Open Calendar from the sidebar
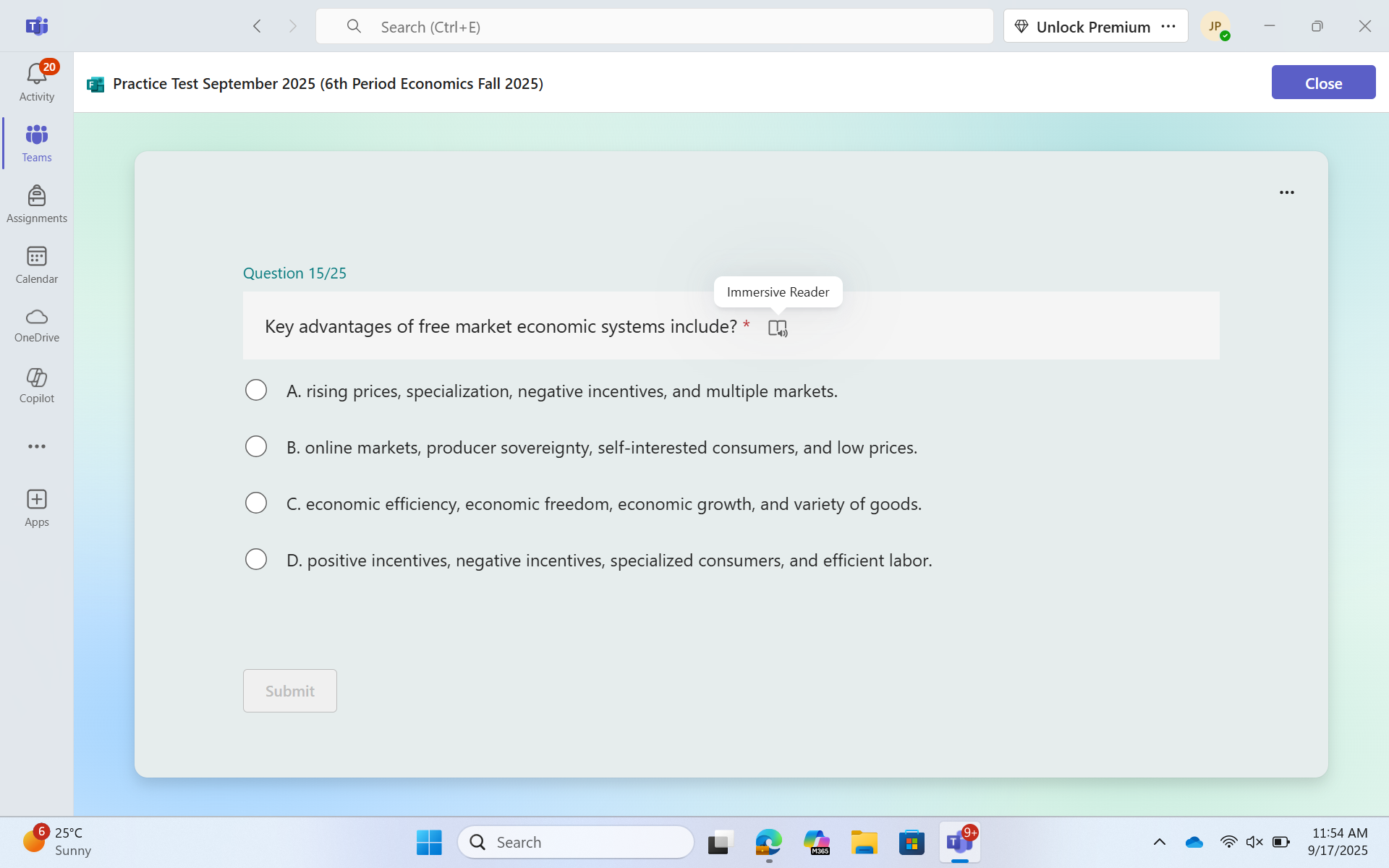This screenshot has height=868, width=1389. coord(36,264)
